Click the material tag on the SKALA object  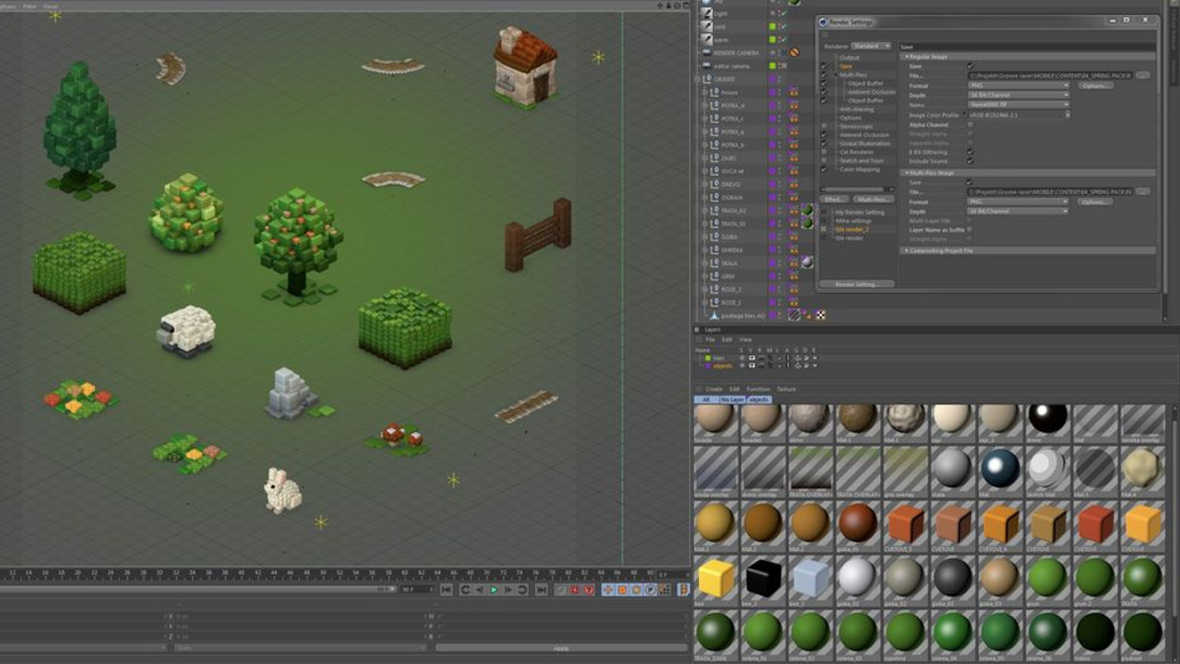[807, 263]
